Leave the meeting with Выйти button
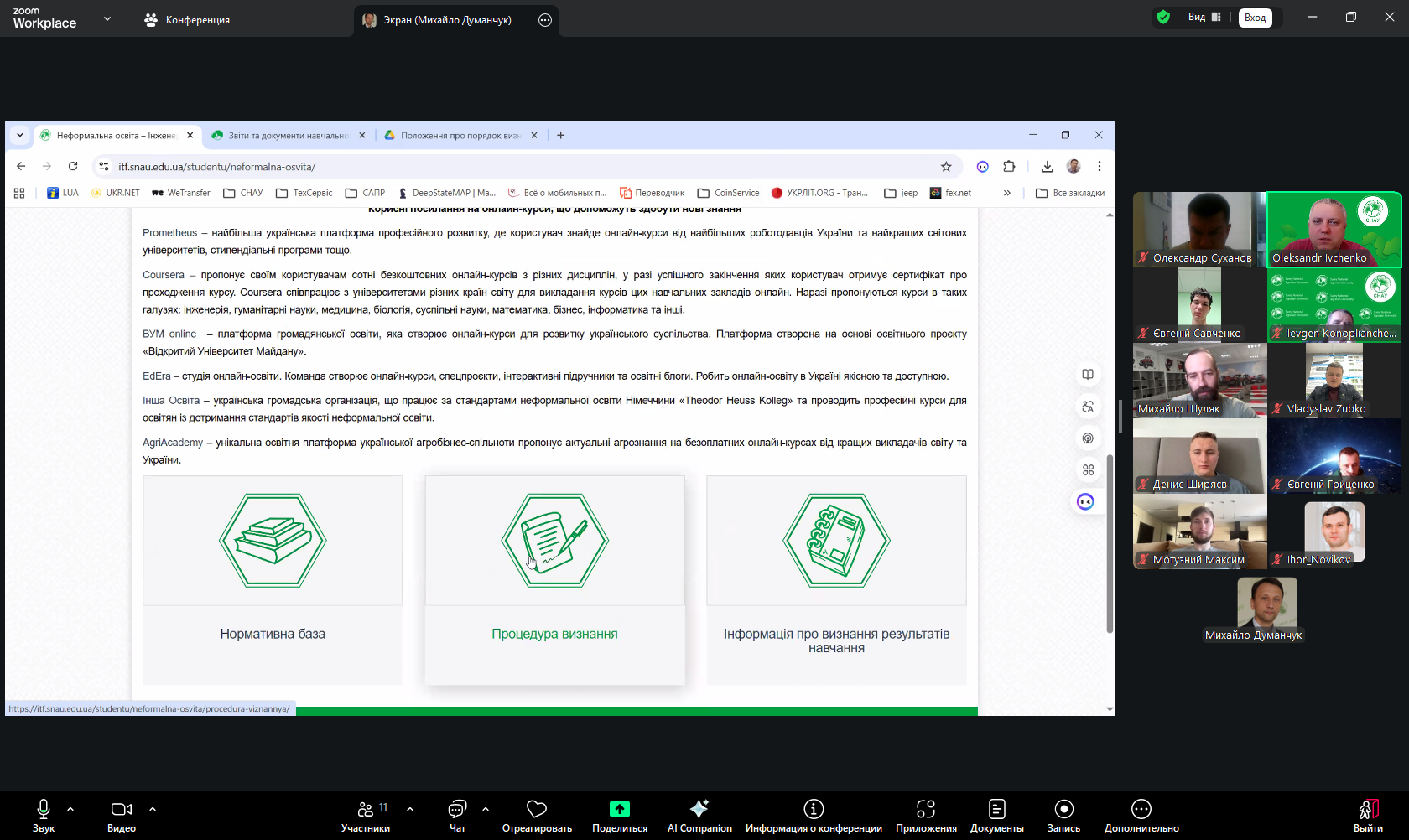Image resolution: width=1409 pixels, height=840 pixels. (x=1368, y=814)
